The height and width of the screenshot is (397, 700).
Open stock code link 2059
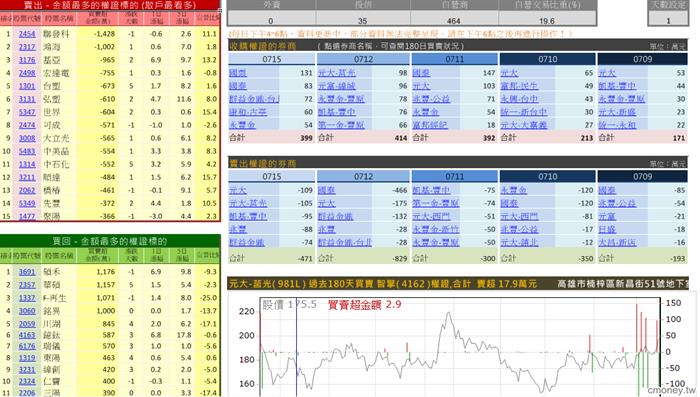pos(27,324)
